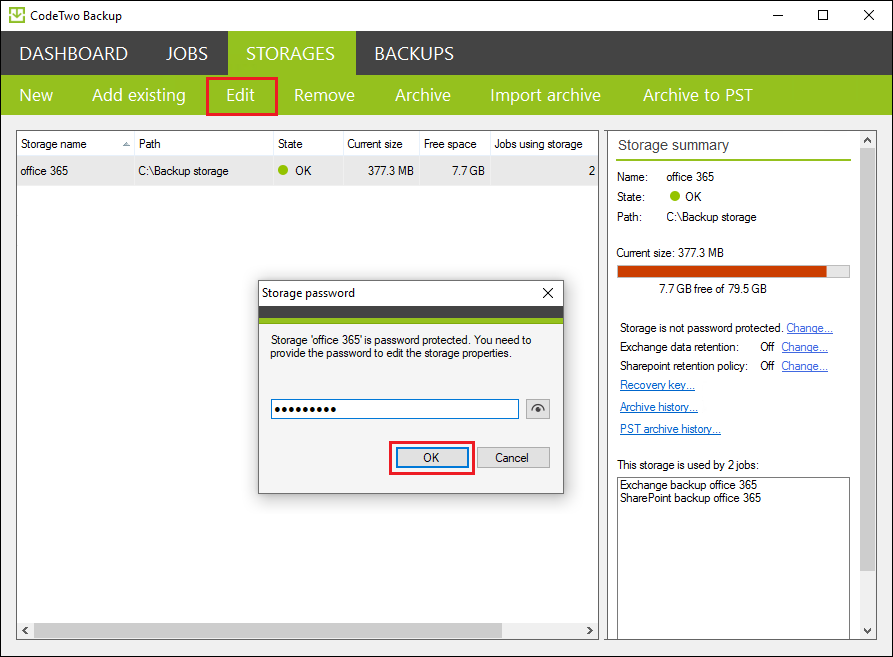Screen dimensions: 893x657
Task: Change Sharepoint retention policy setting
Action: coord(804,366)
